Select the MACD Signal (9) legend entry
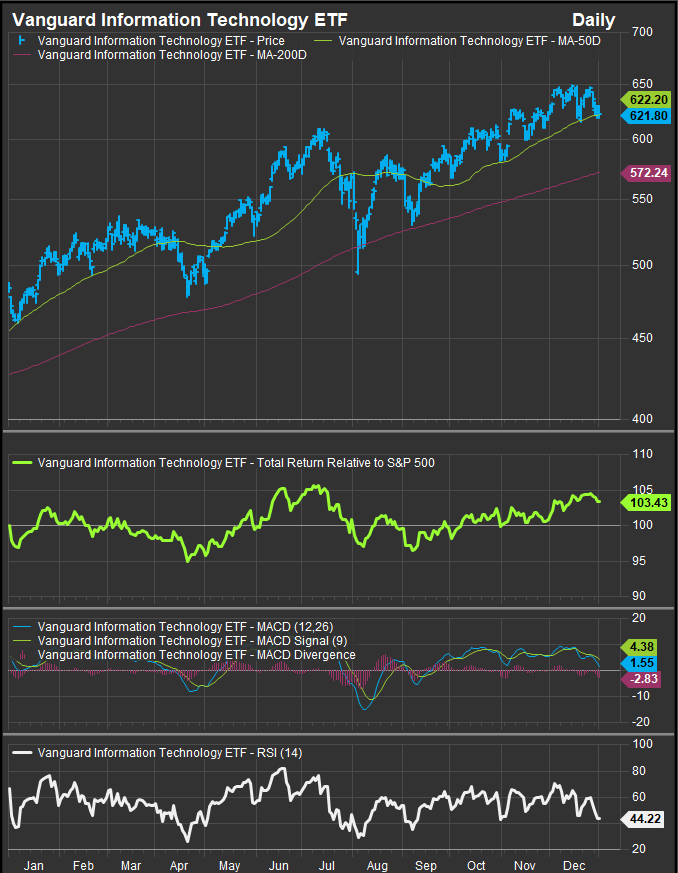 [193, 641]
